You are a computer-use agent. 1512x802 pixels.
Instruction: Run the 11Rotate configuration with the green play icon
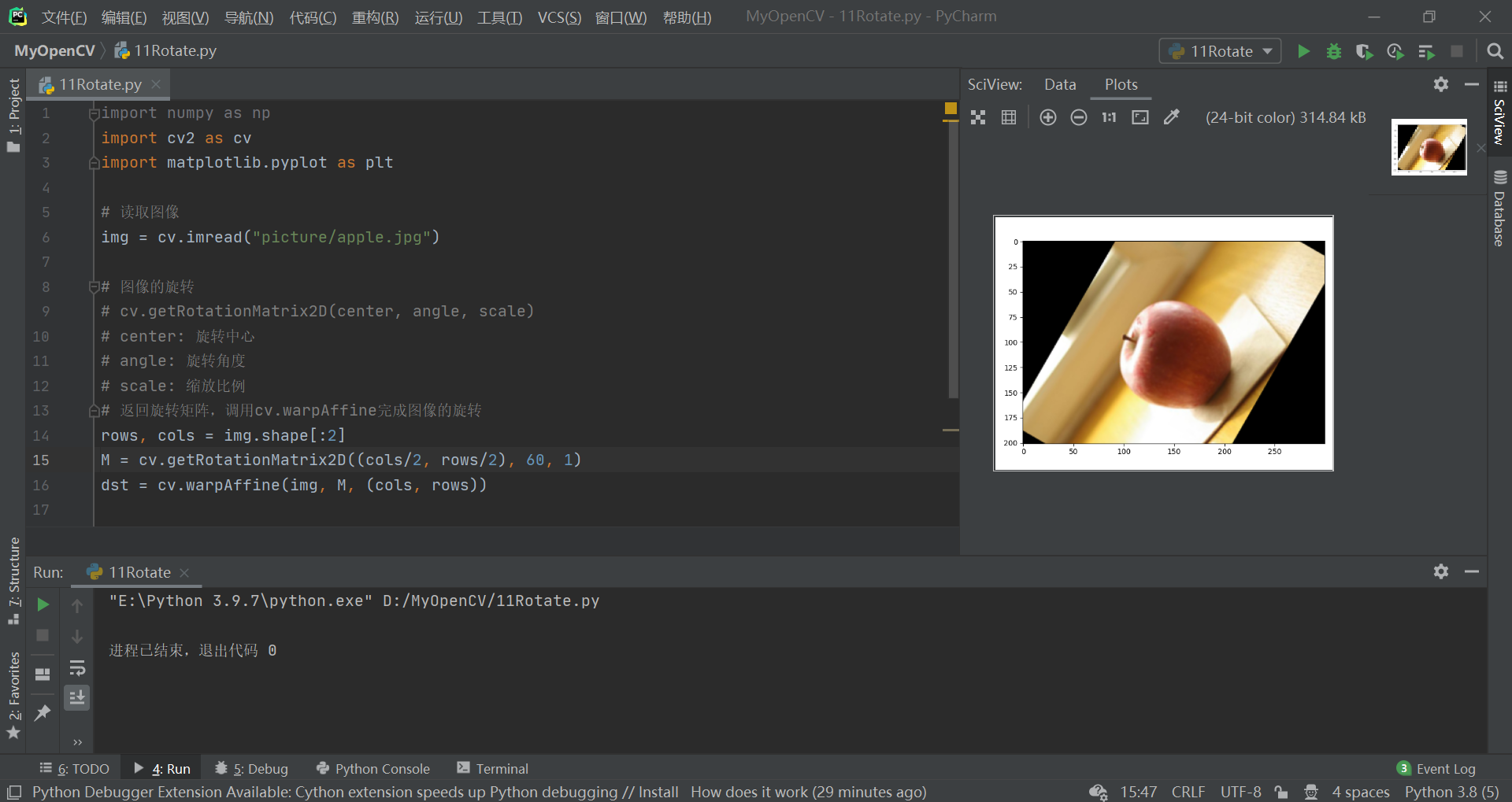(1303, 50)
